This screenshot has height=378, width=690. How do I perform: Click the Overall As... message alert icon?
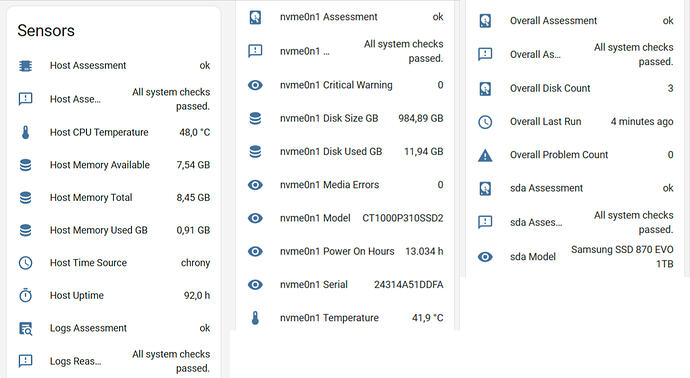coord(485,54)
